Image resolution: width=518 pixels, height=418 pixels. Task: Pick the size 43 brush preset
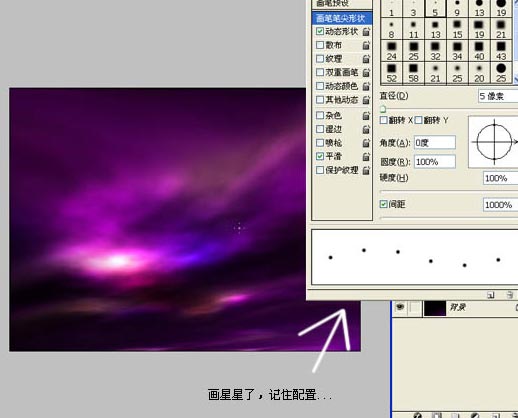501,51
